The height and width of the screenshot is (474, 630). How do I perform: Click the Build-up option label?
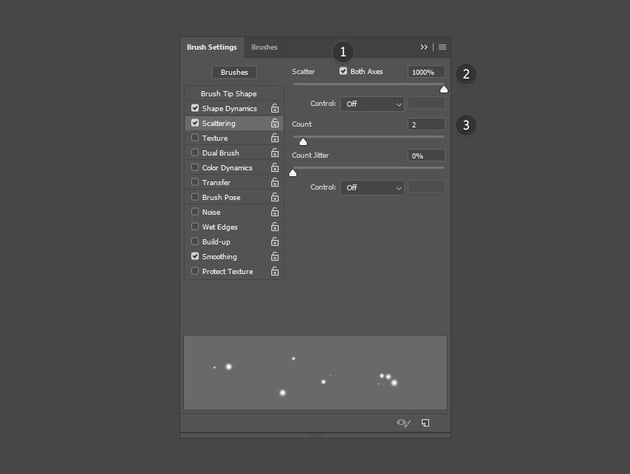216,242
